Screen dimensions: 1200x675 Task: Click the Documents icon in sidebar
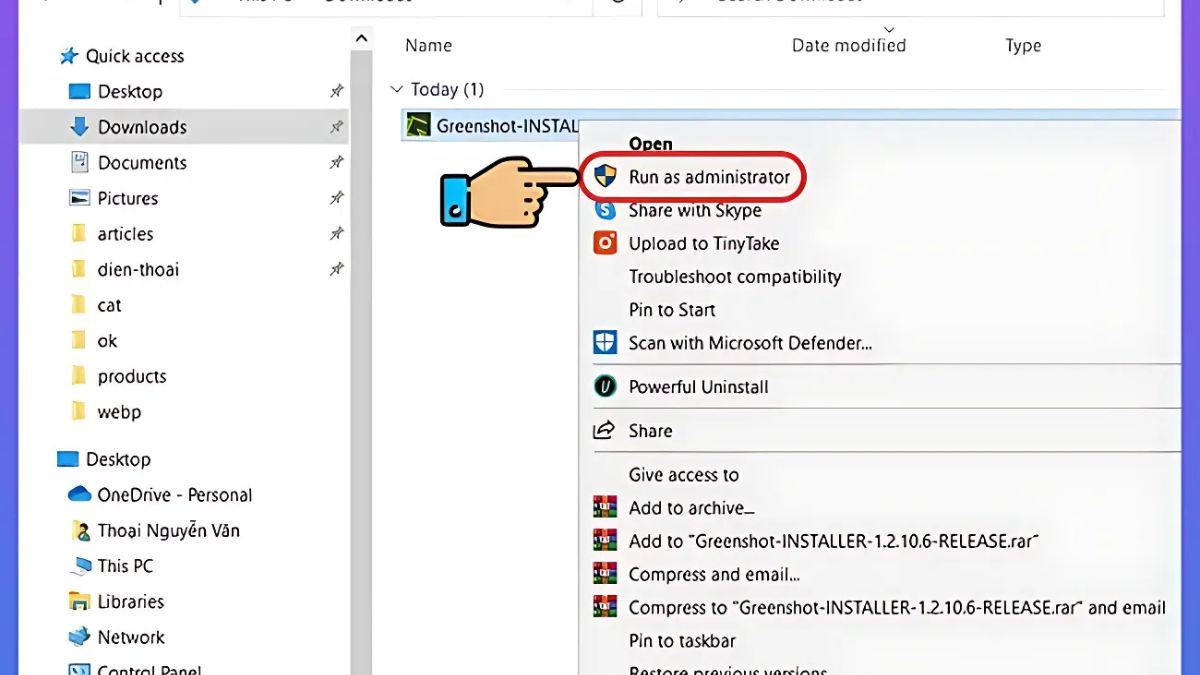80,162
